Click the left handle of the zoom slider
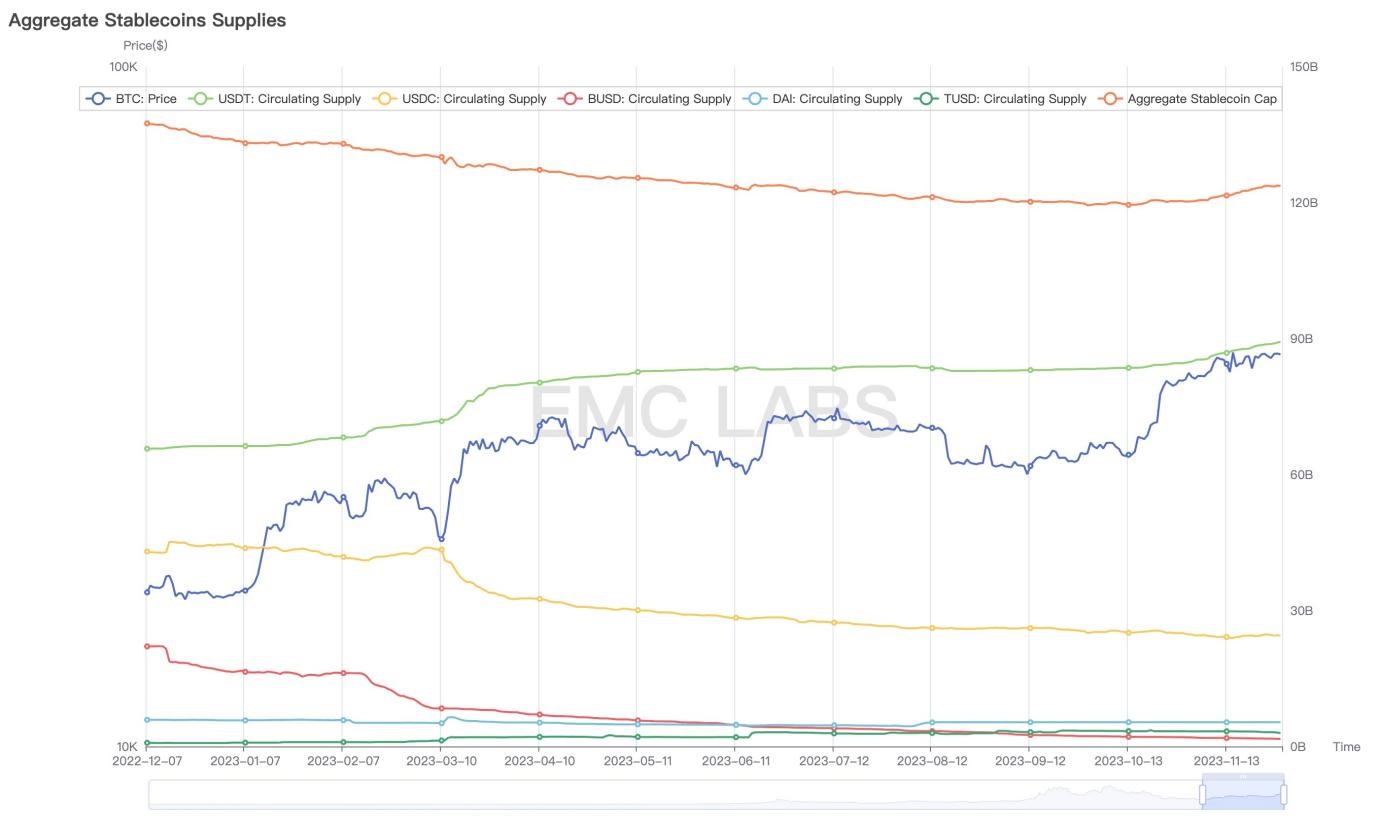Screen dimensions: 1379x818 [x=1203, y=794]
